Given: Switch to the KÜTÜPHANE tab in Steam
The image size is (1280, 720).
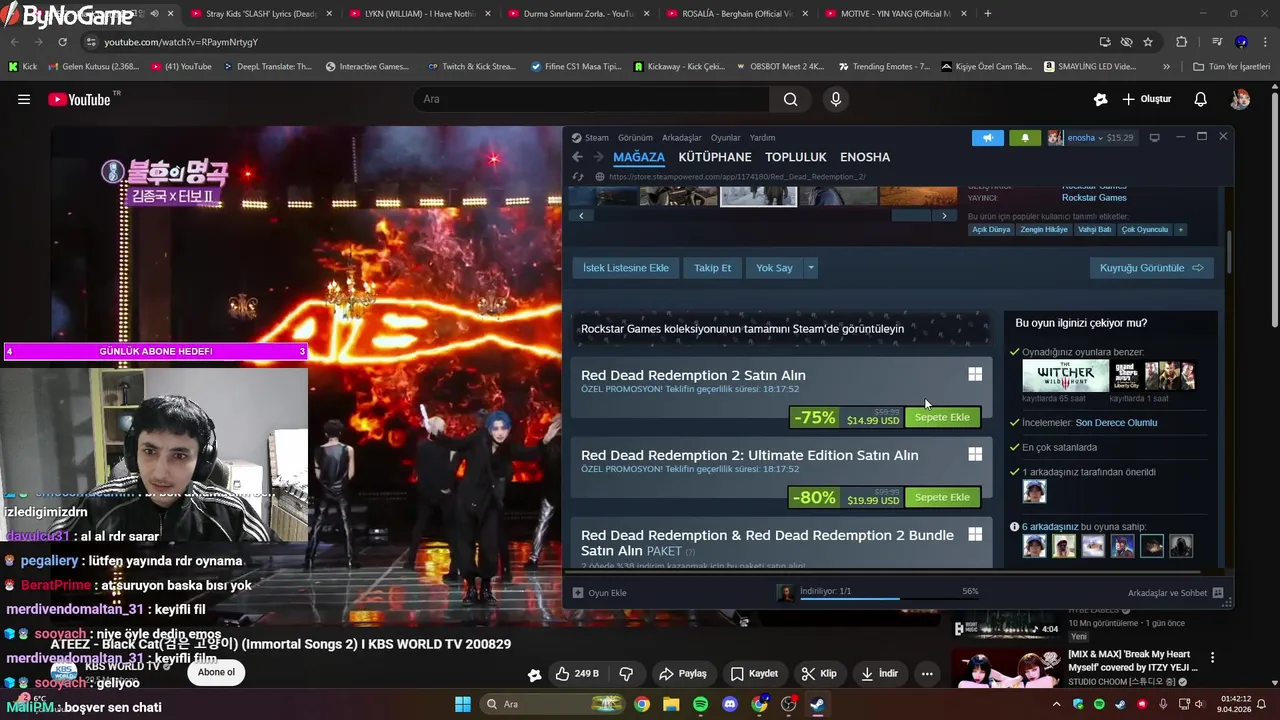Looking at the screenshot, I should tap(715, 157).
